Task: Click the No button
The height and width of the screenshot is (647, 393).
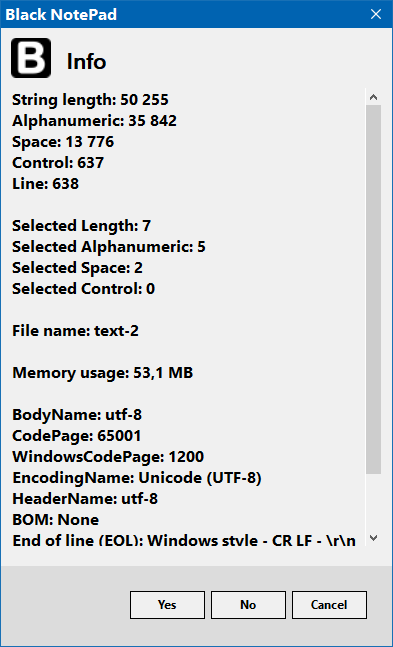Action: (x=248, y=605)
